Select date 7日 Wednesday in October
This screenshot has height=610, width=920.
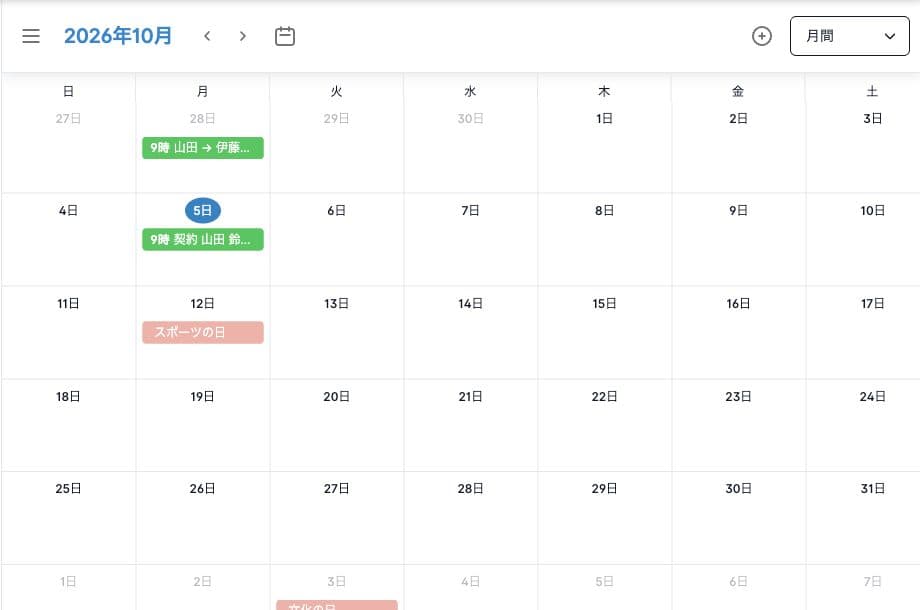[x=470, y=211]
